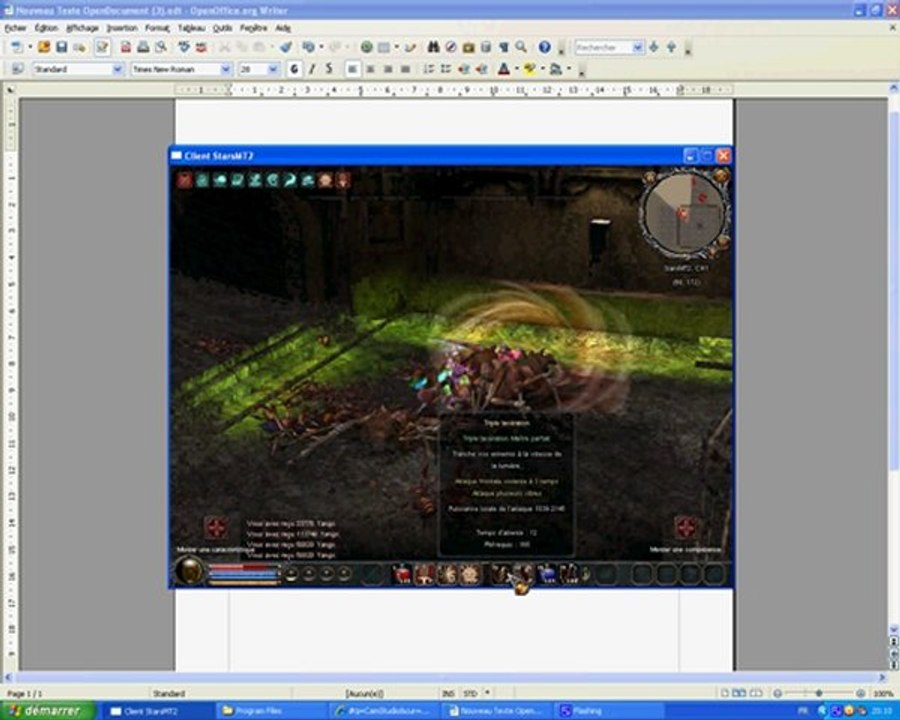The height and width of the screenshot is (720, 900).
Task: Toggle align right
Action: tap(388, 69)
